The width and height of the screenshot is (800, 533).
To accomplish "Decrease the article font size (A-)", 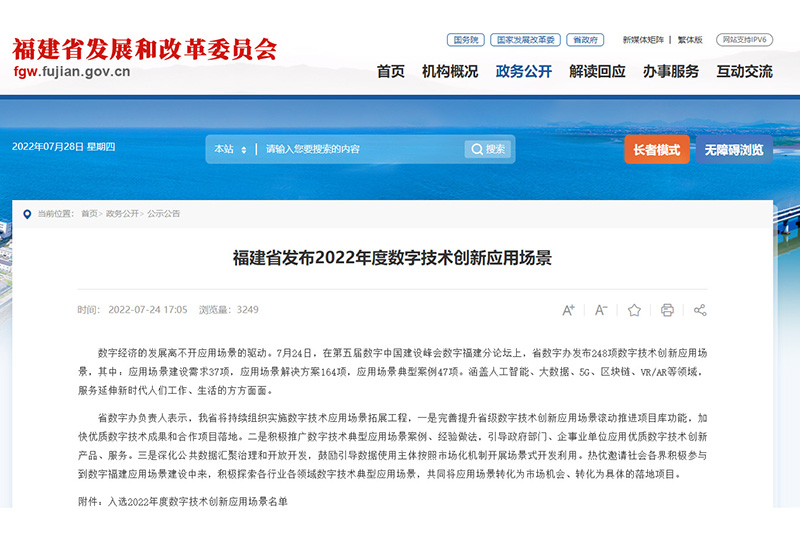I will 601,310.
